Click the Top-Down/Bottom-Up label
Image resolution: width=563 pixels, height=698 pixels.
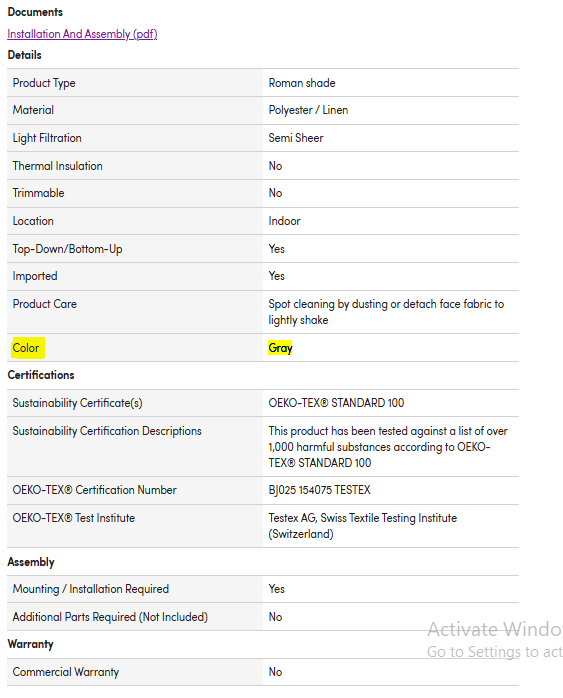click(x=67, y=249)
